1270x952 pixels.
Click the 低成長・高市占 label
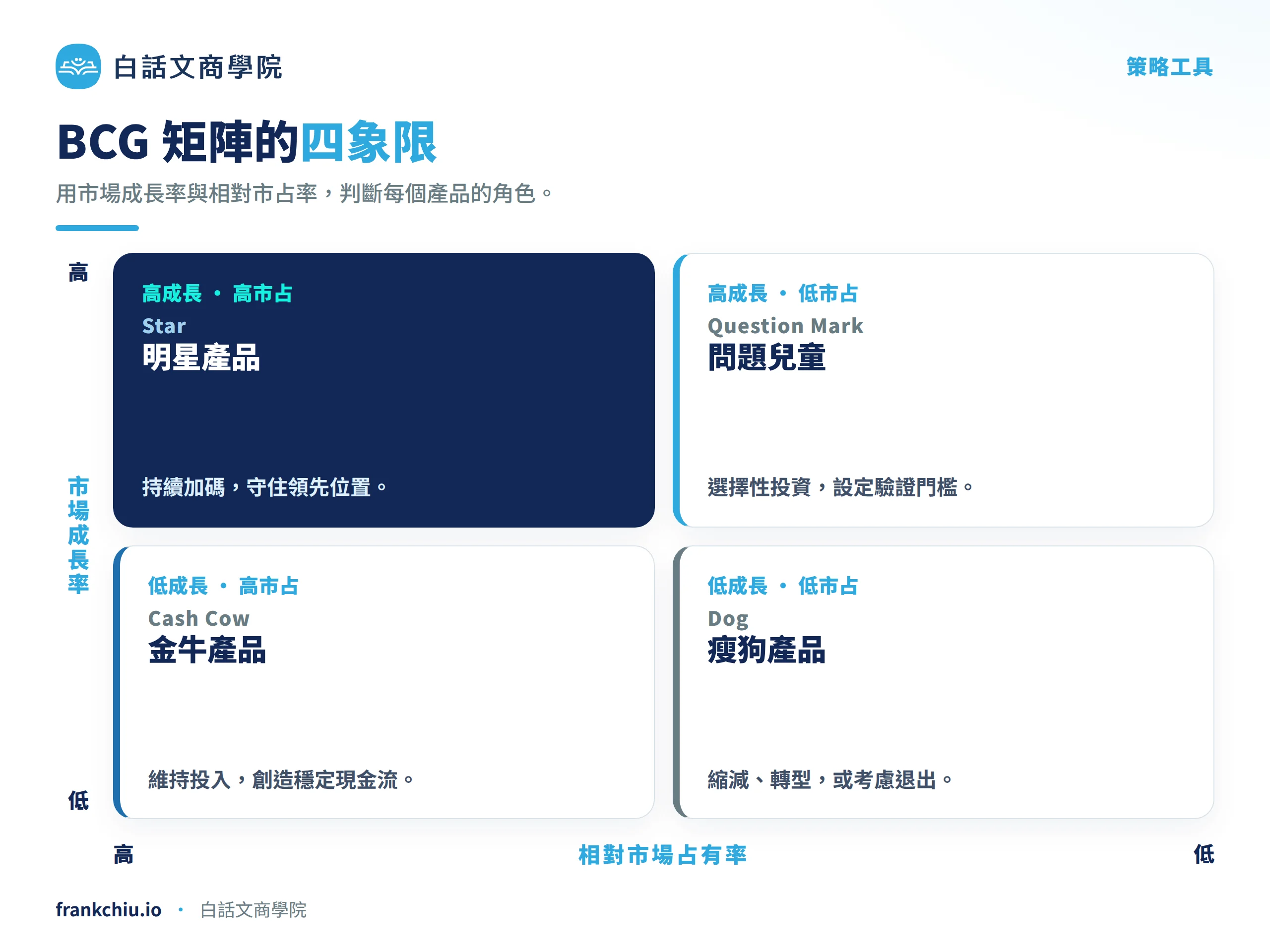pos(223,586)
